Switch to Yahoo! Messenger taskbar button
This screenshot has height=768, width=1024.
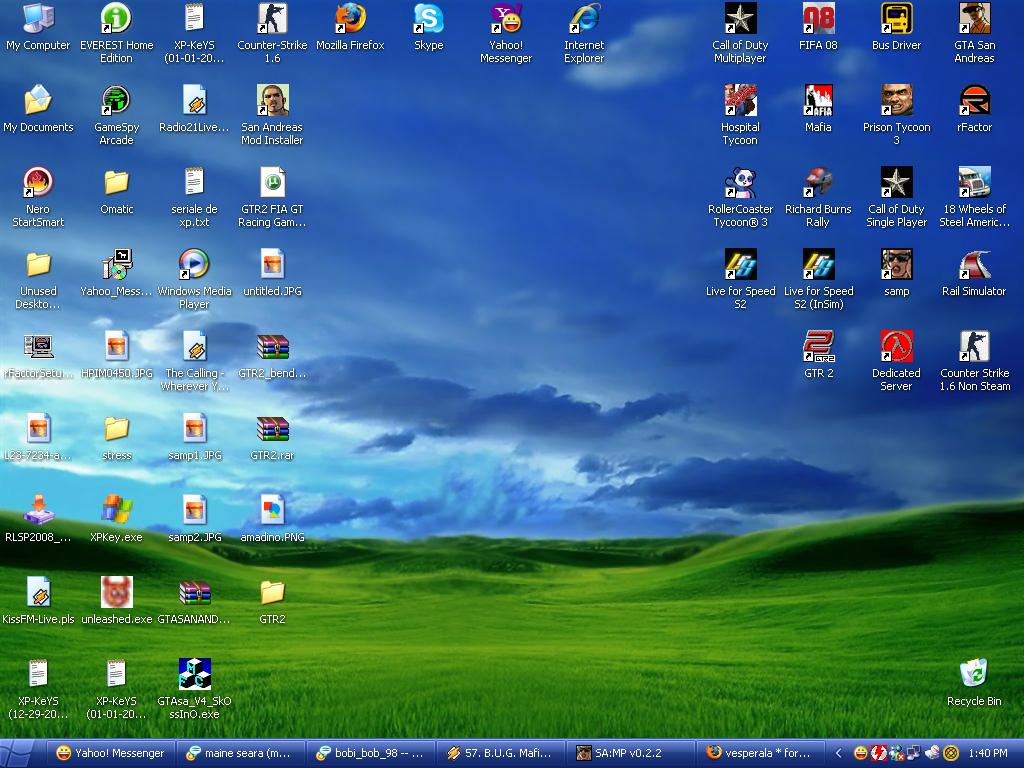point(110,753)
